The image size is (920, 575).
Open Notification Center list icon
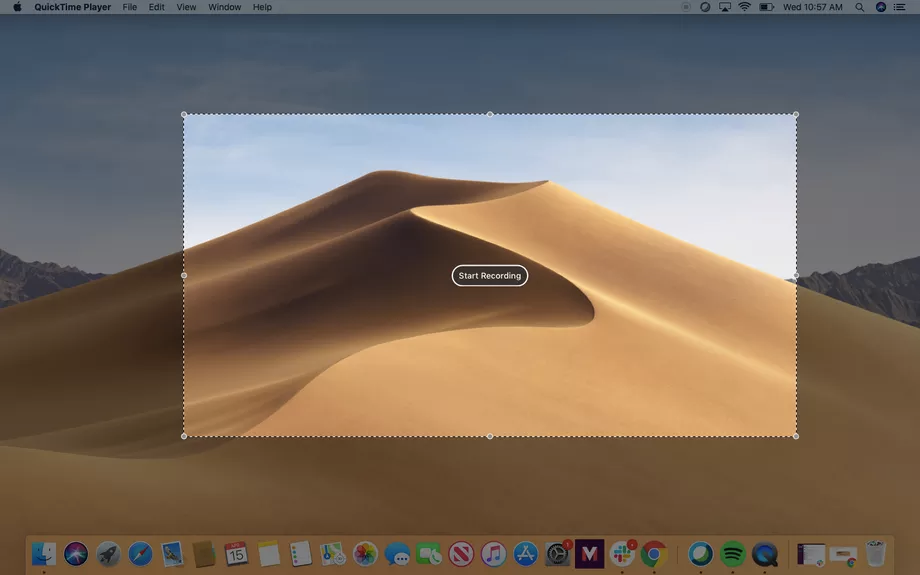coord(899,7)
